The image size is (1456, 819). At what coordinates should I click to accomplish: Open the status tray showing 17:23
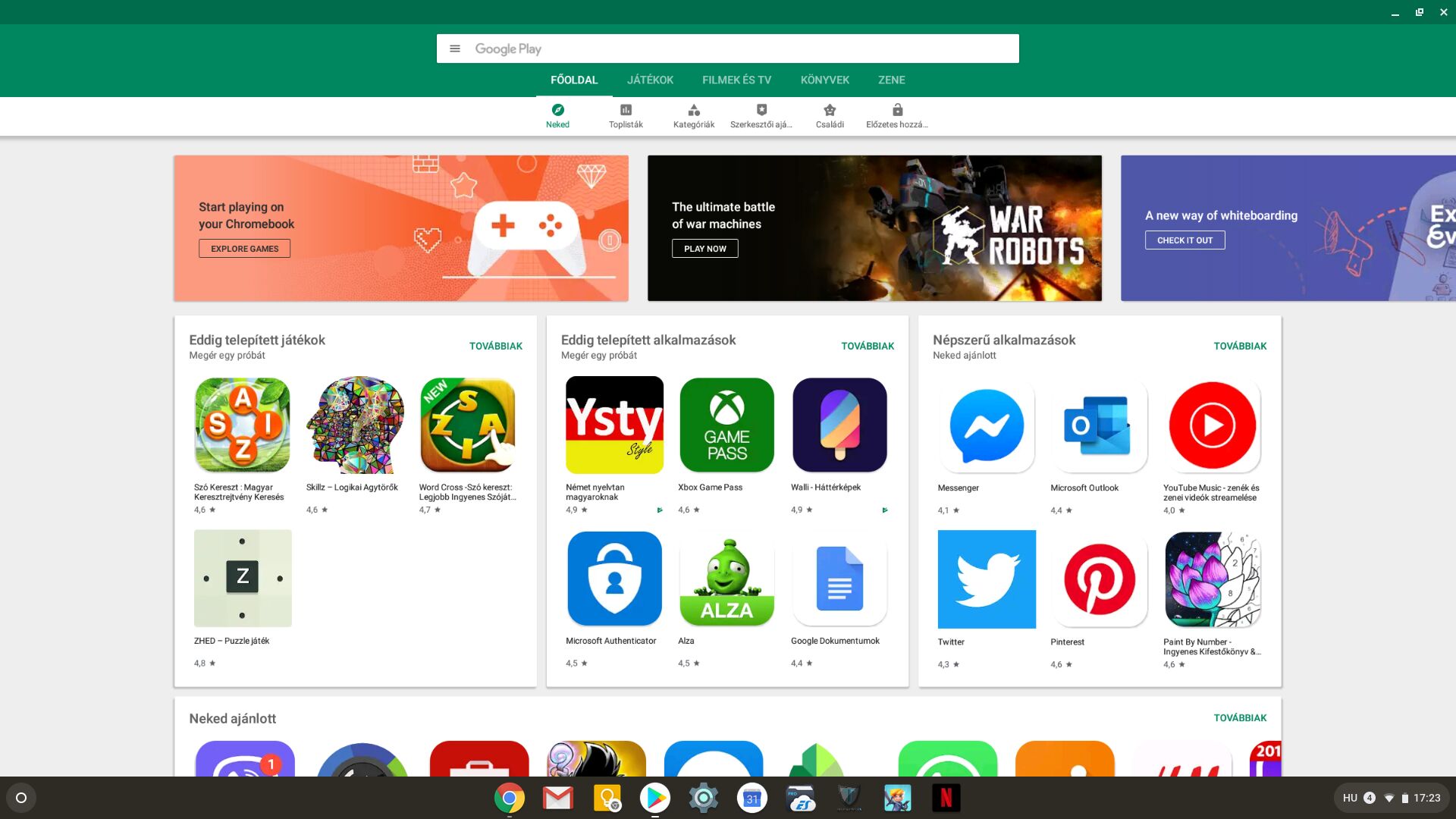tap(1392, 798)
